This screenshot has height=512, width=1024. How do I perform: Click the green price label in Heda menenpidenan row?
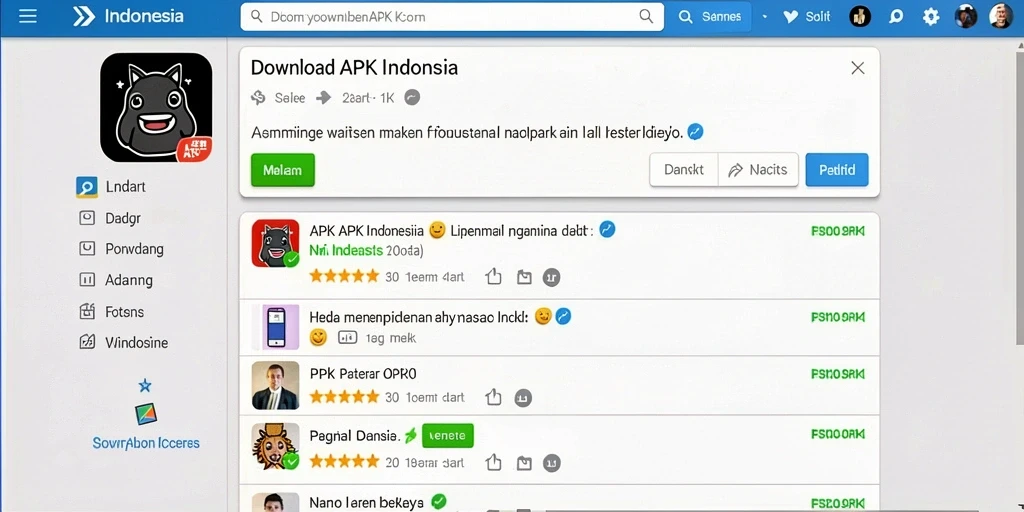838,317
